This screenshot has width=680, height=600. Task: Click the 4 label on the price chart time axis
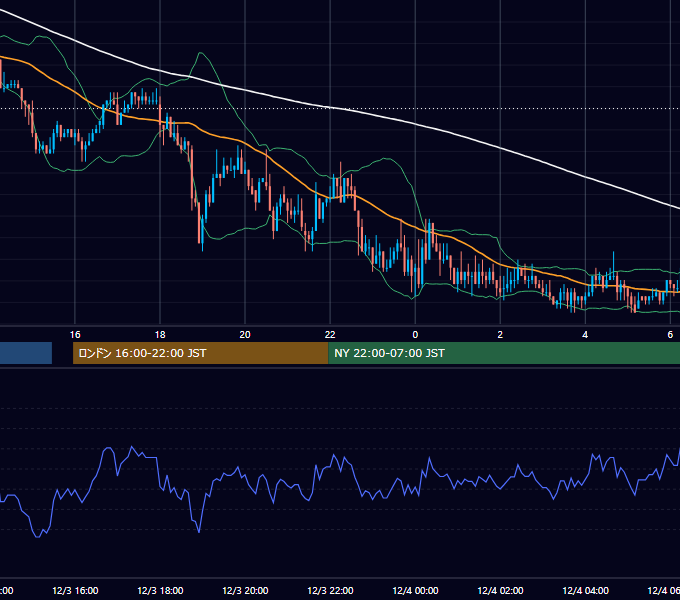pyautogui.click(x=585, y=334)
